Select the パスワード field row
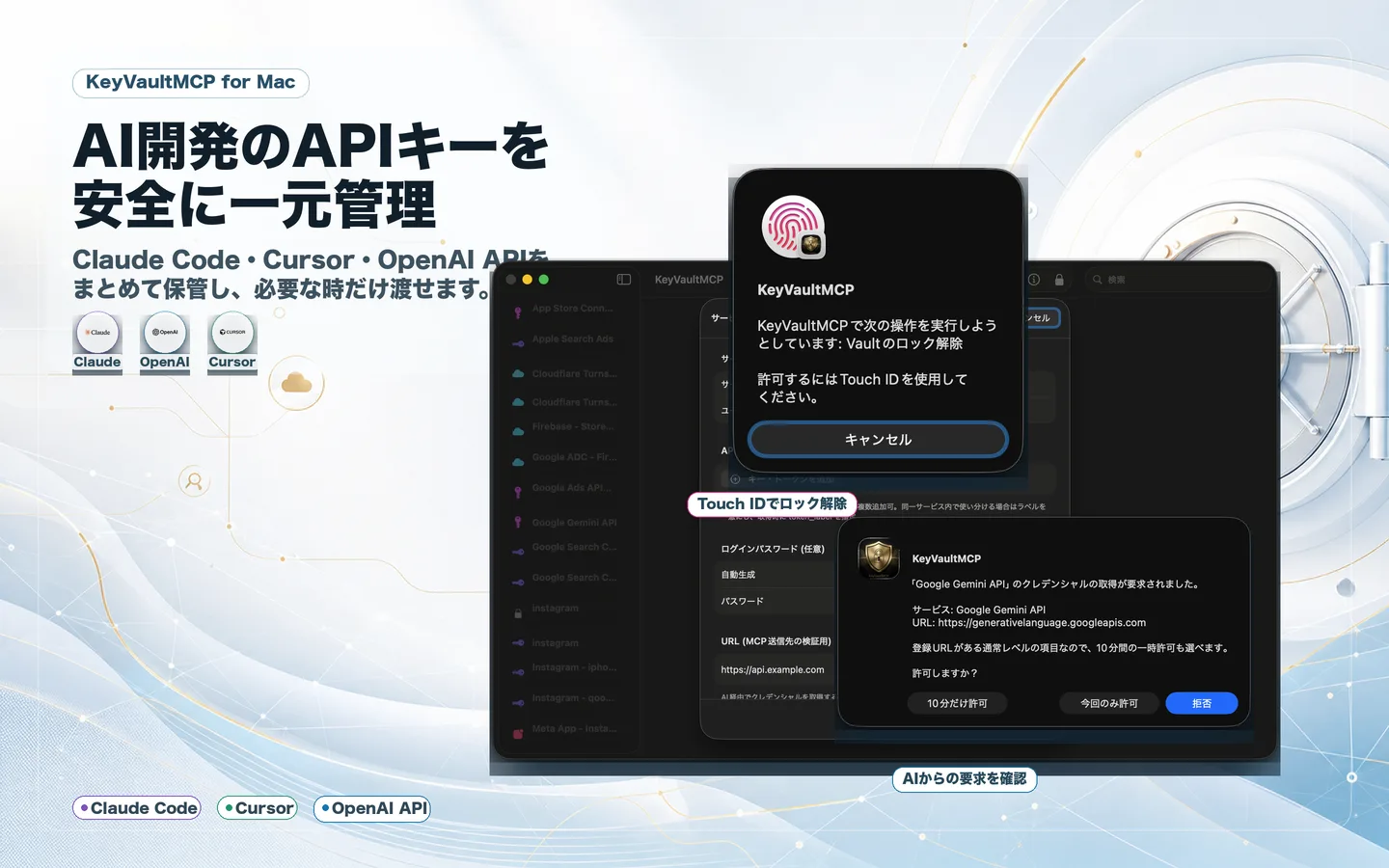This screenshot has width=1389, height=868. (776, 601)
